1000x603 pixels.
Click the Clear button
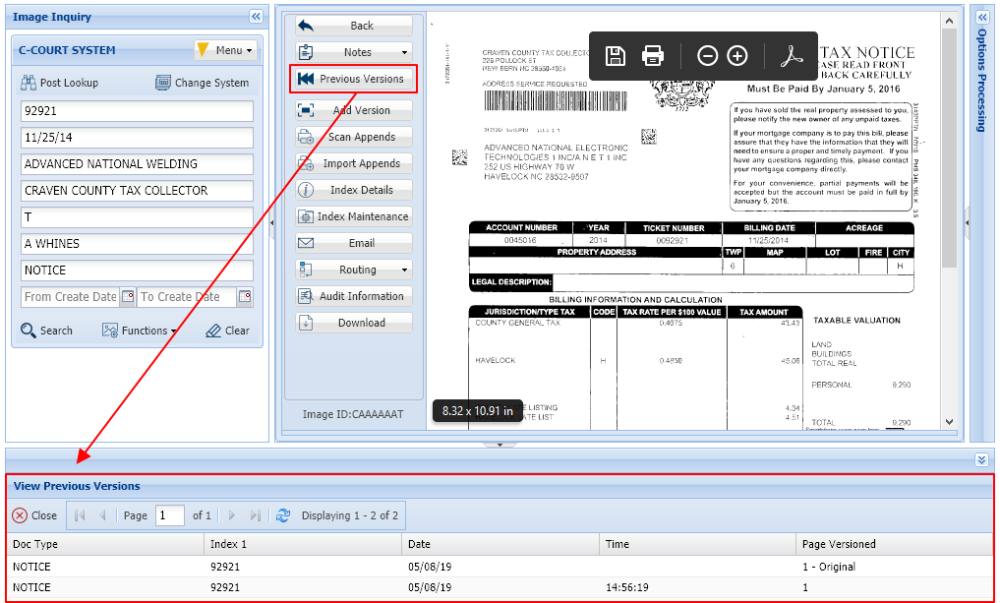[x=228, y=330]
